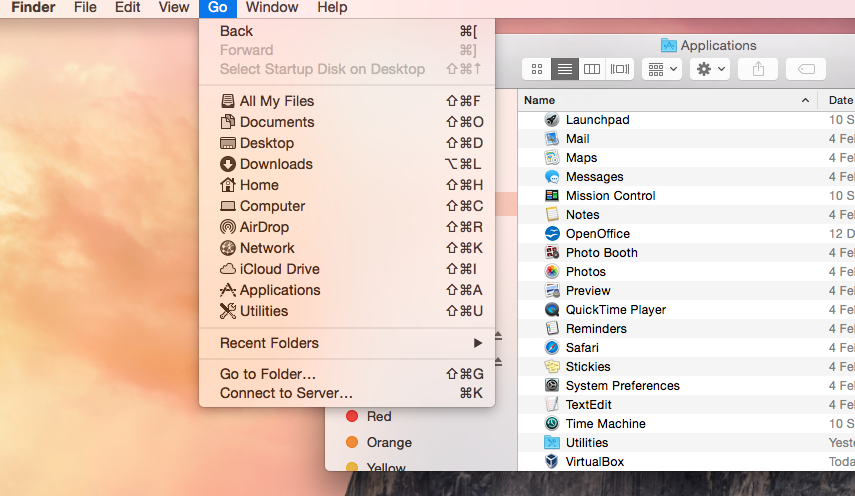The height and width of the screenshot is (496, 855).
Task: Select the Time Machine app icon
Action: click(x=552, y=424)
